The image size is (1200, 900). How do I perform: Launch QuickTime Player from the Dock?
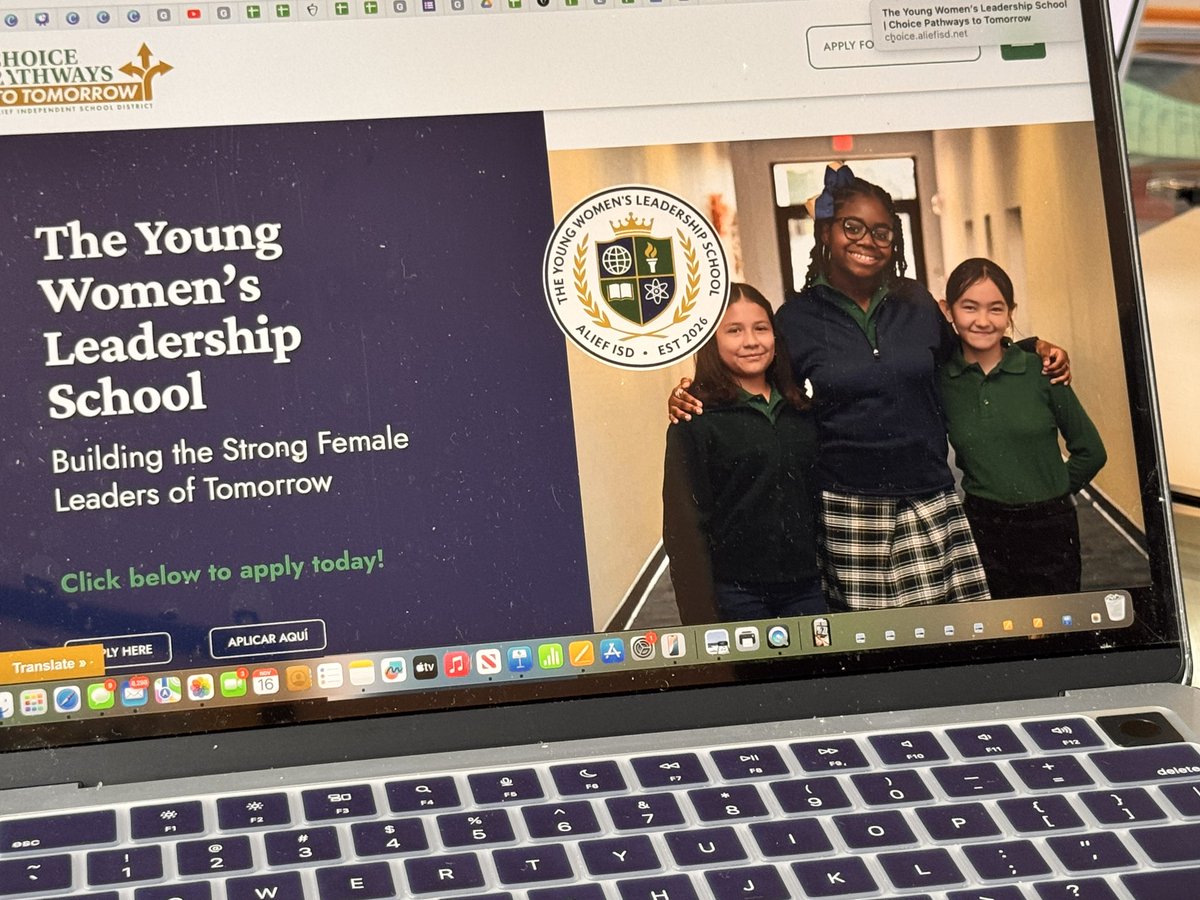click(x=778, y=636)
